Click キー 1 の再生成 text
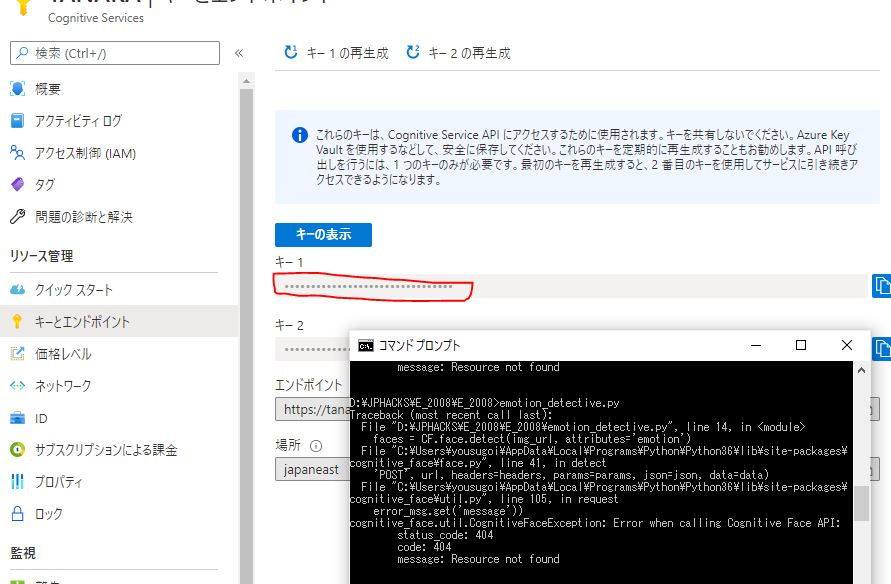The height and width of the screenshot is (584, 891). pos(347,53)
